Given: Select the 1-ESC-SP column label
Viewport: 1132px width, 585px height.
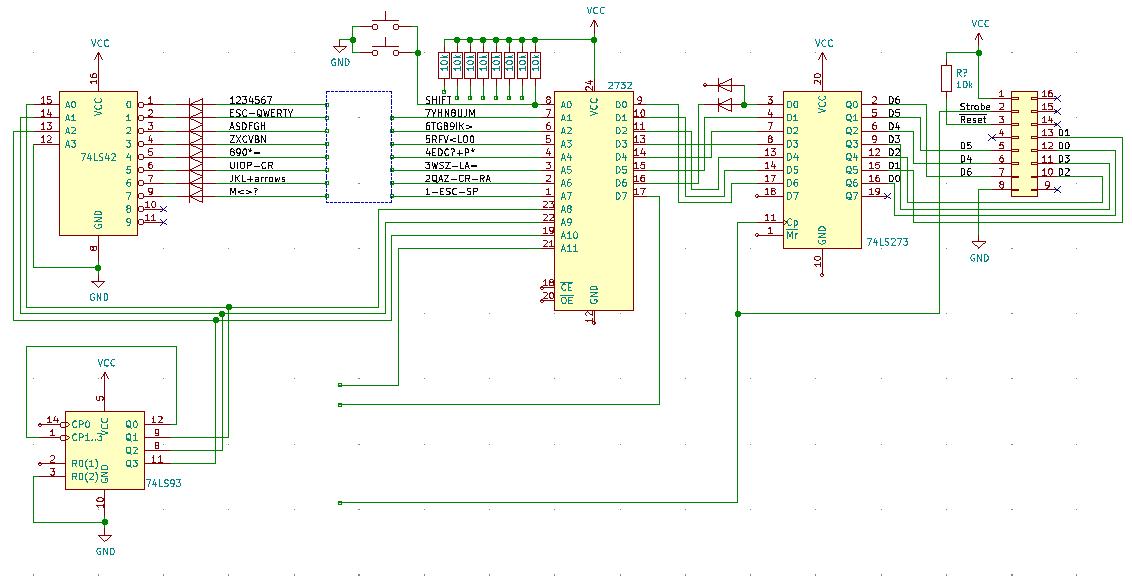Looking at the screenshot, I should coord(451,192).
